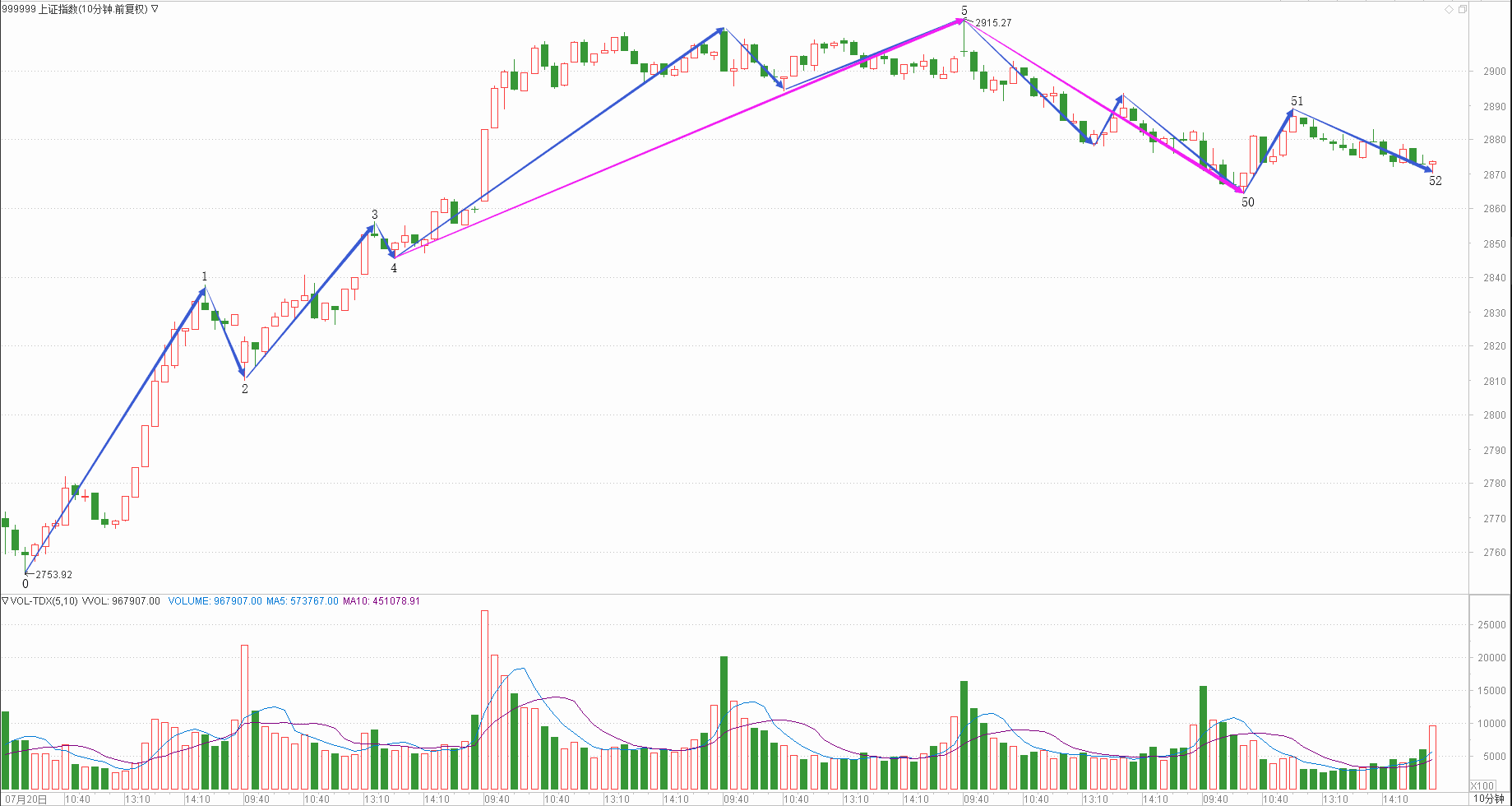Image resolution: width=1512 pixels, height=806 pixels.
Task: Click the MA5 volume average value
Action: 302,601
